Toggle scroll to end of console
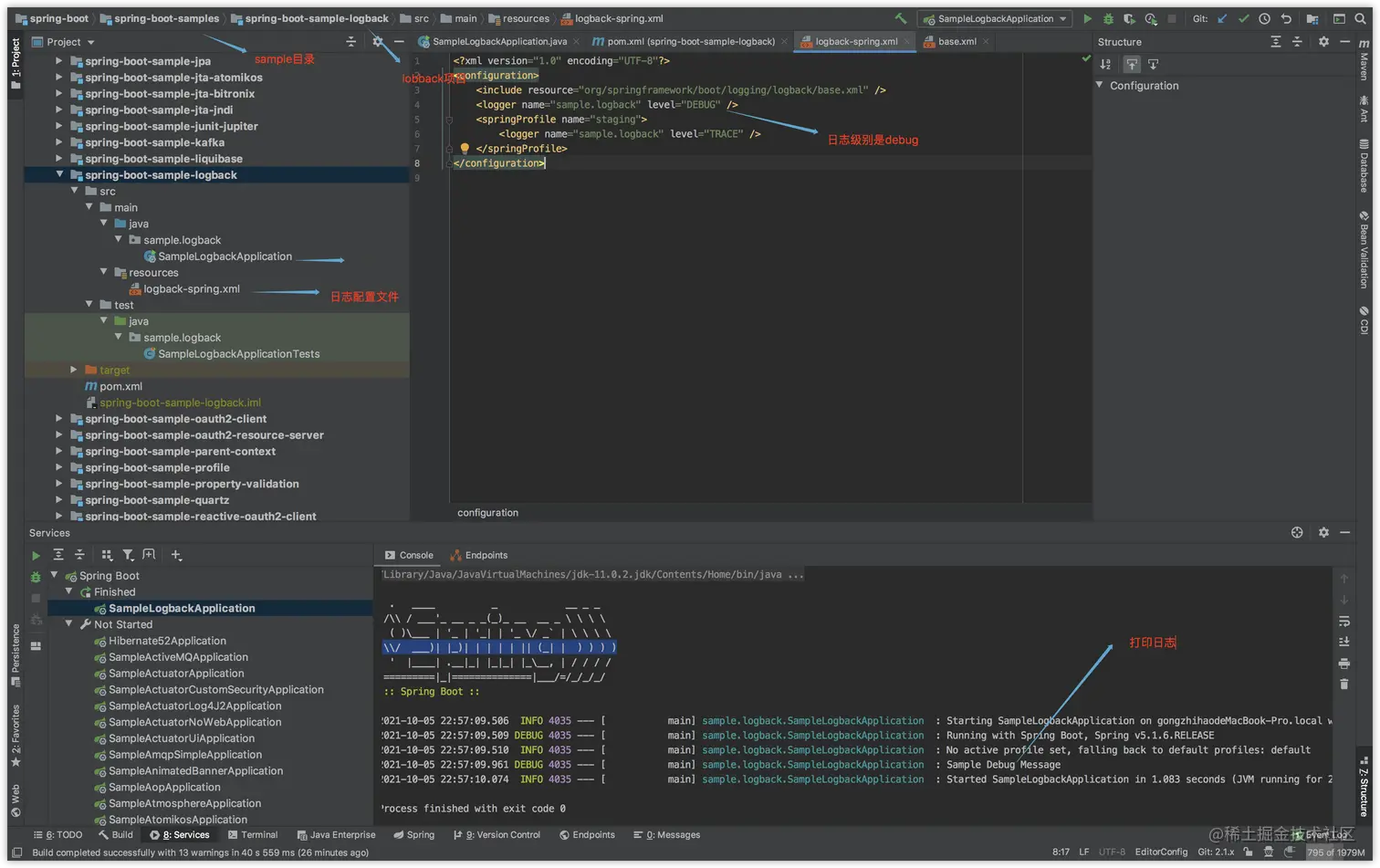This screenshot has height=868, width=1380. [1344, 642]
